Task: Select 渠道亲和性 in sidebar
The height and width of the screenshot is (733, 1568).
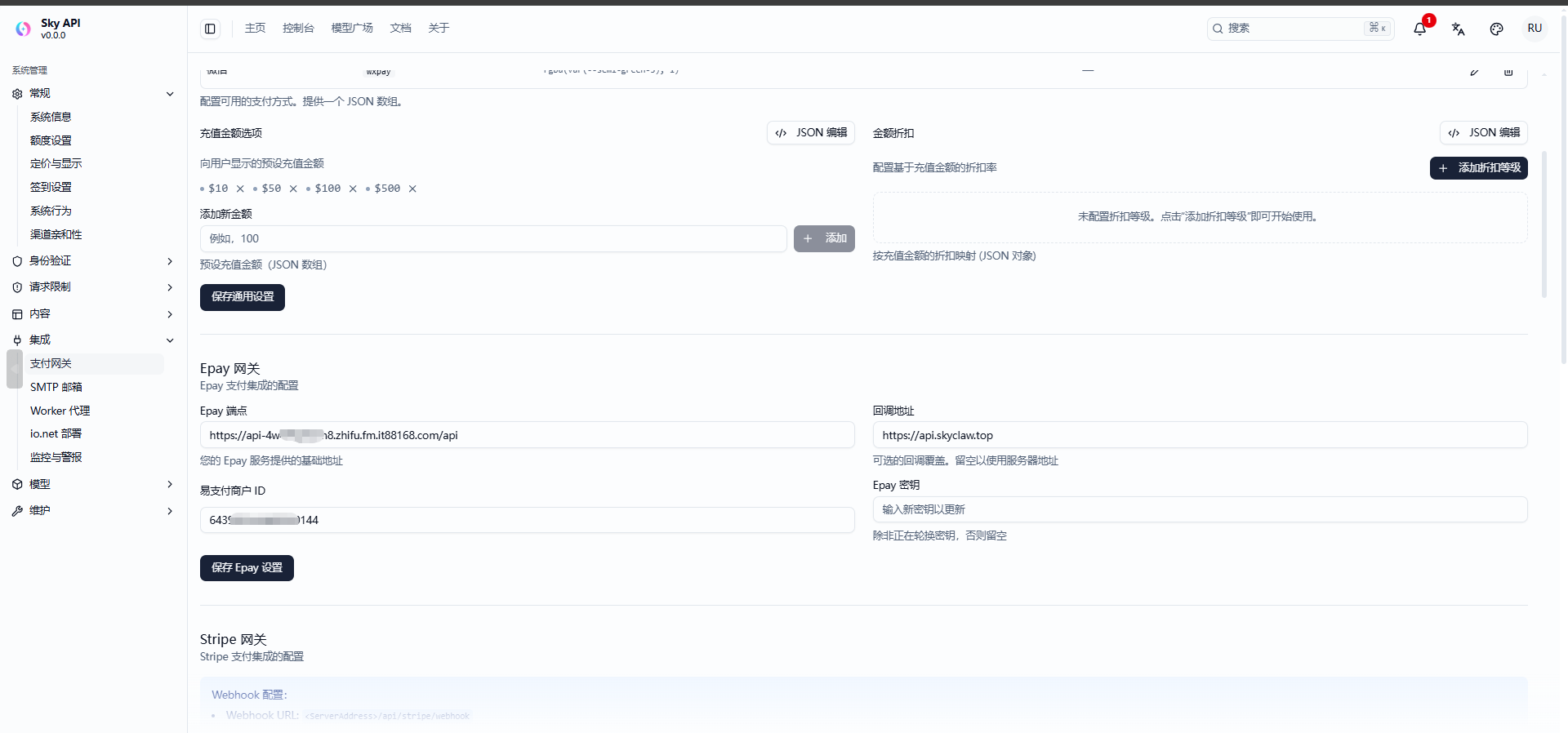Action: pyautogui.click(x=56, y=235)
